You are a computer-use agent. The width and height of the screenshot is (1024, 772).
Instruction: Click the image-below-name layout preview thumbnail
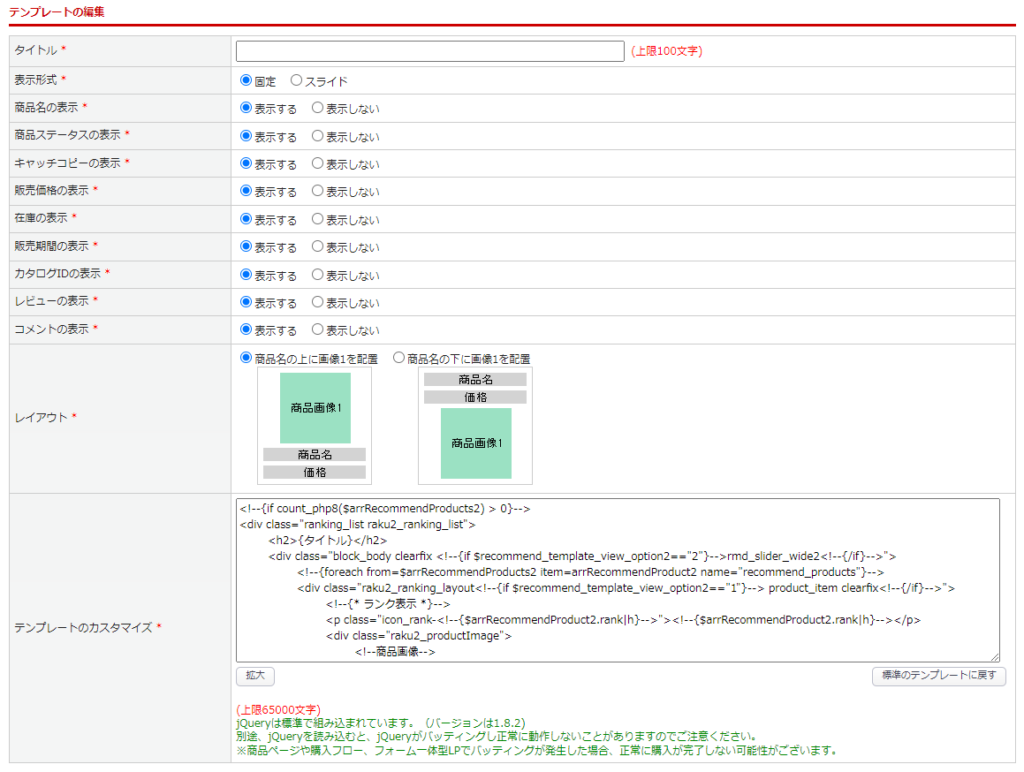476,425
